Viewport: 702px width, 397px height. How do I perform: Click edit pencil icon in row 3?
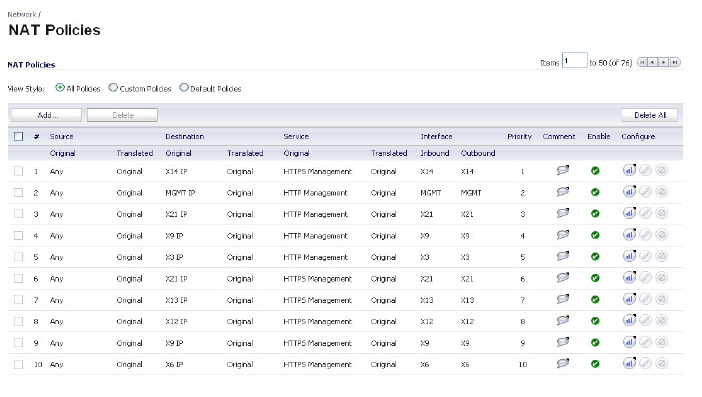click(645, 213)
